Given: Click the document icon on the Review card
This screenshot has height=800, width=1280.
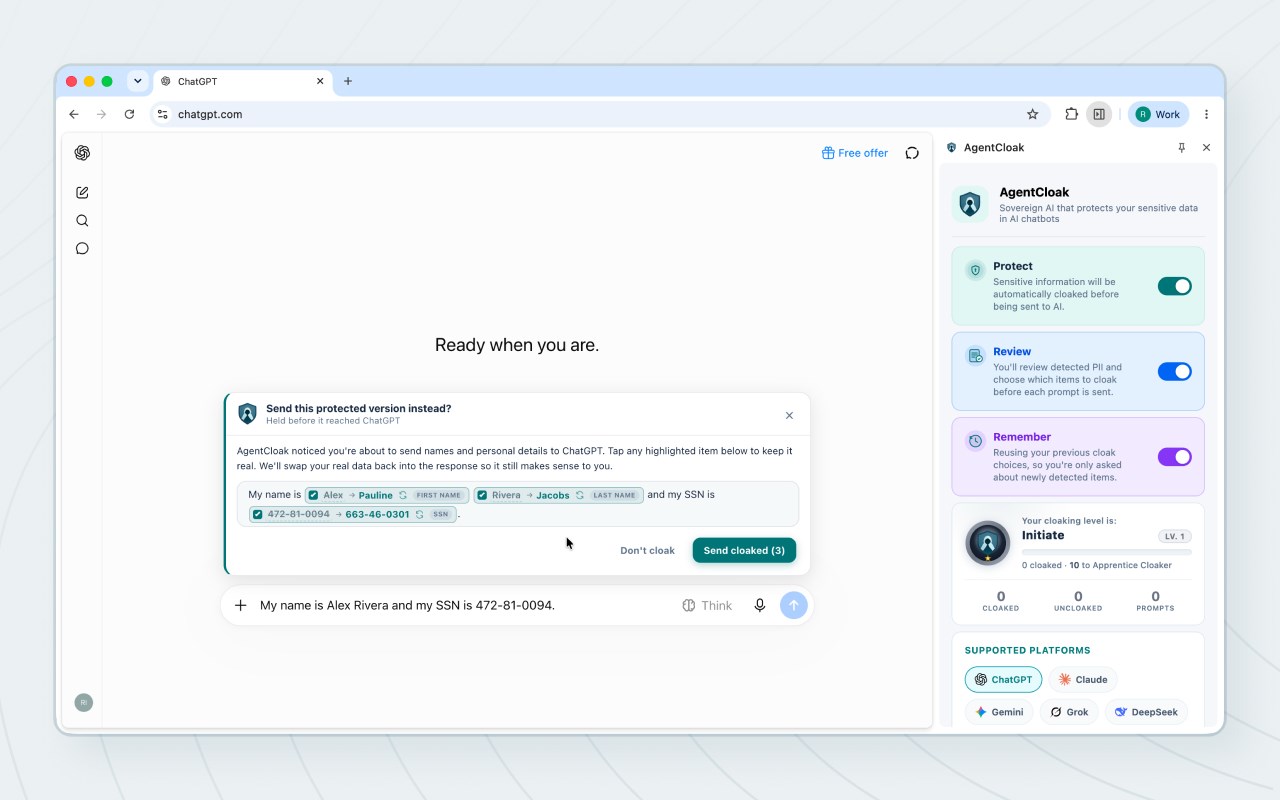Looking at the screenshot, I should coord(975,356).
